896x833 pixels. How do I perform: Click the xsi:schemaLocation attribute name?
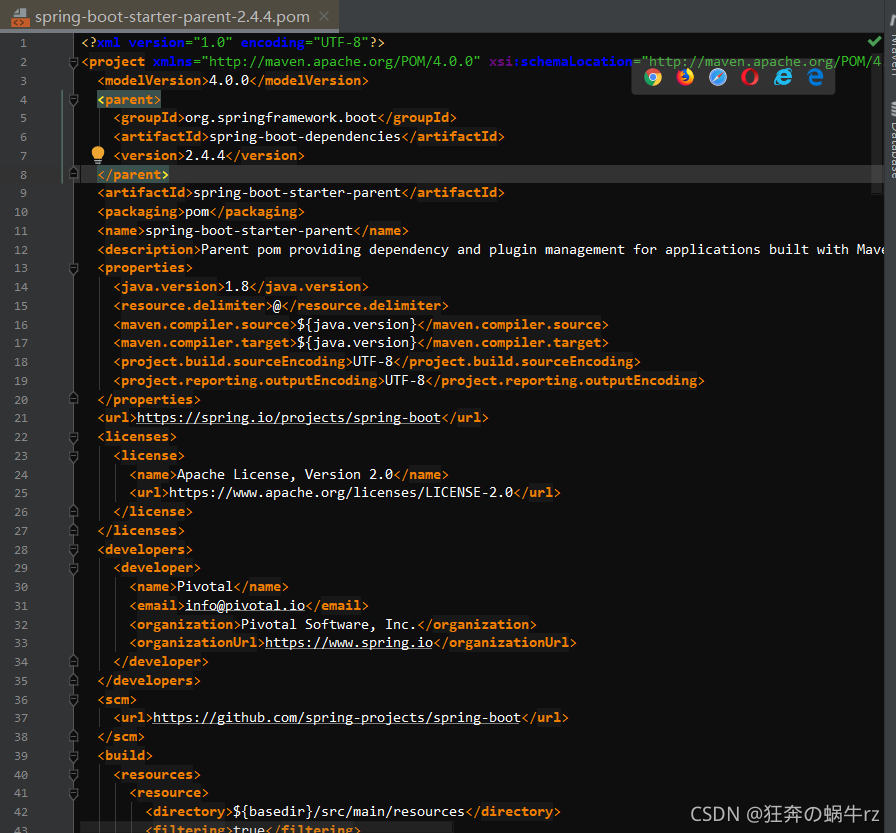tap(561, 61)
